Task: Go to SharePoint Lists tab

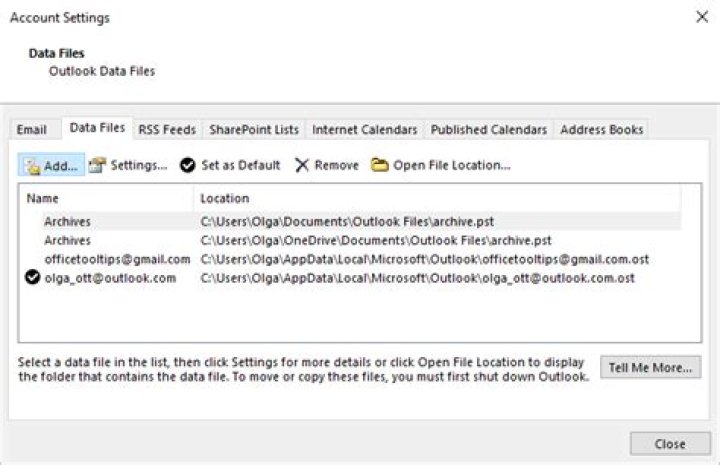Action: 254,129
